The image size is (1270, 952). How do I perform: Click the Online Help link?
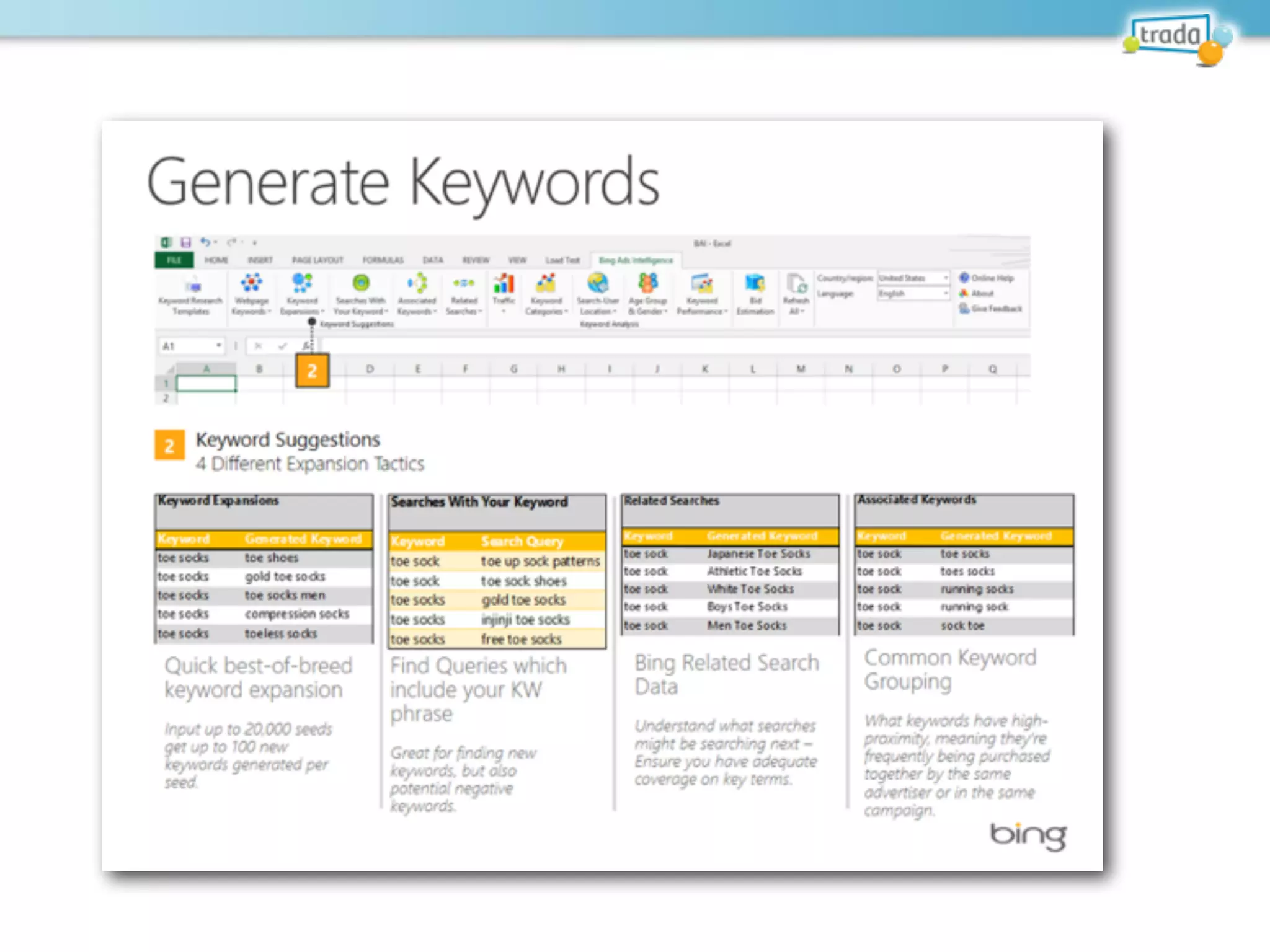pyautogui.click(x=992, y=278)
